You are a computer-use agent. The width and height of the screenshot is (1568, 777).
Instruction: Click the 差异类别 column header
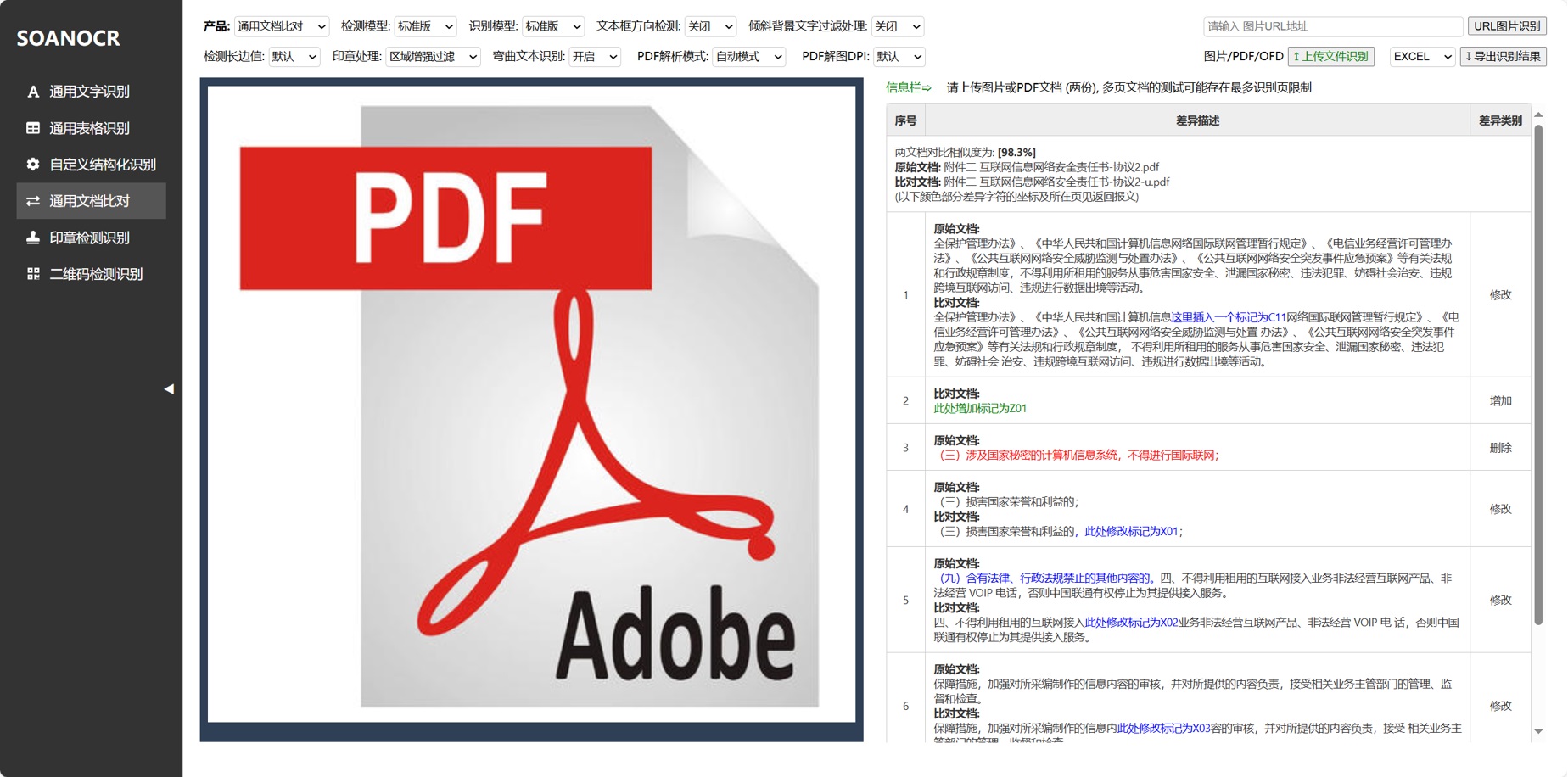(x=1500, y=120)
